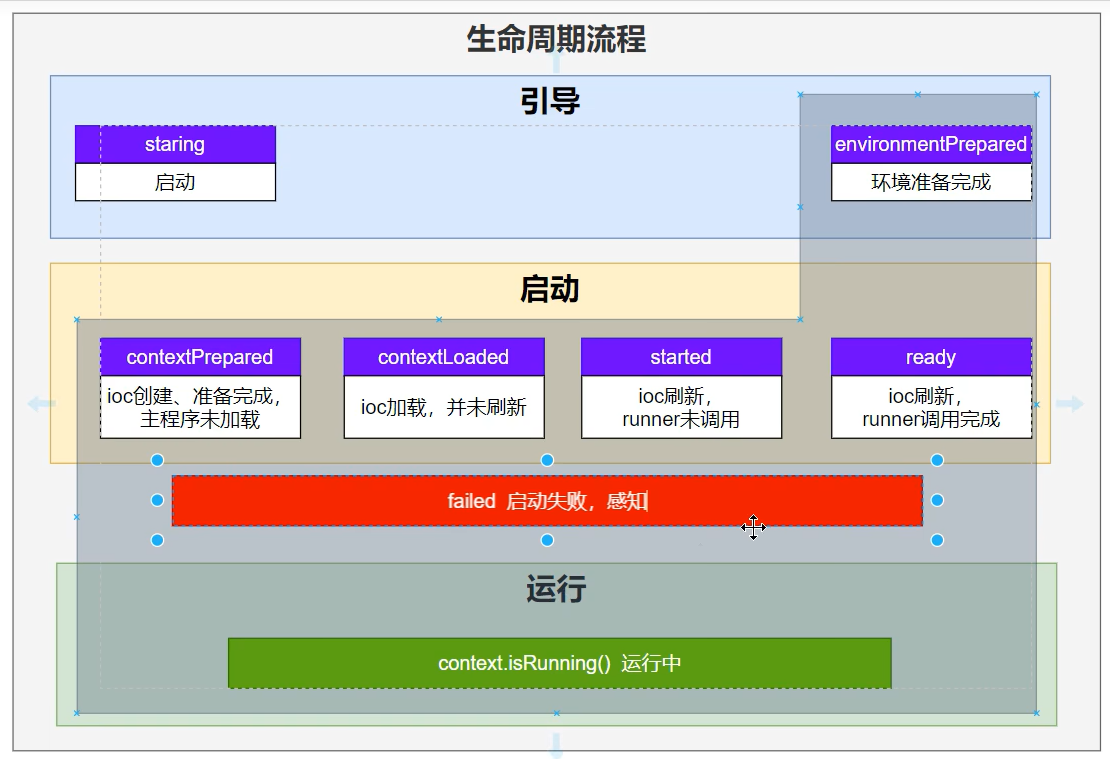Click the top-right handle of the failed box
The height and width of the screenshot is (759, 1110).
937,460
